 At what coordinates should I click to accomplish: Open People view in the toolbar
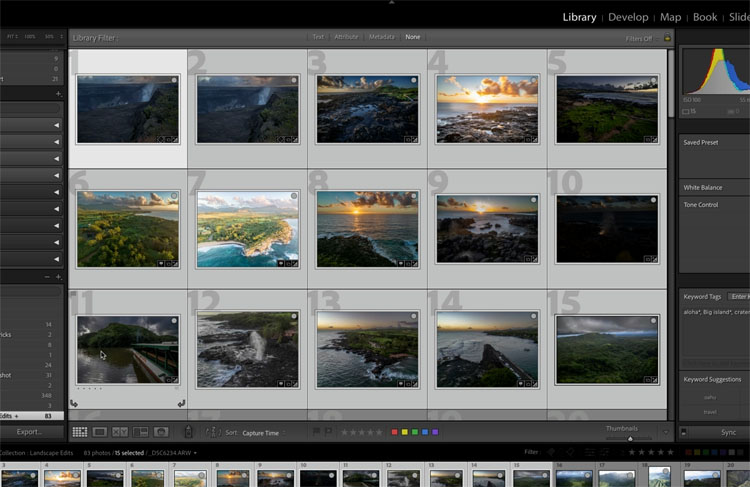click(x=161, y=432)
